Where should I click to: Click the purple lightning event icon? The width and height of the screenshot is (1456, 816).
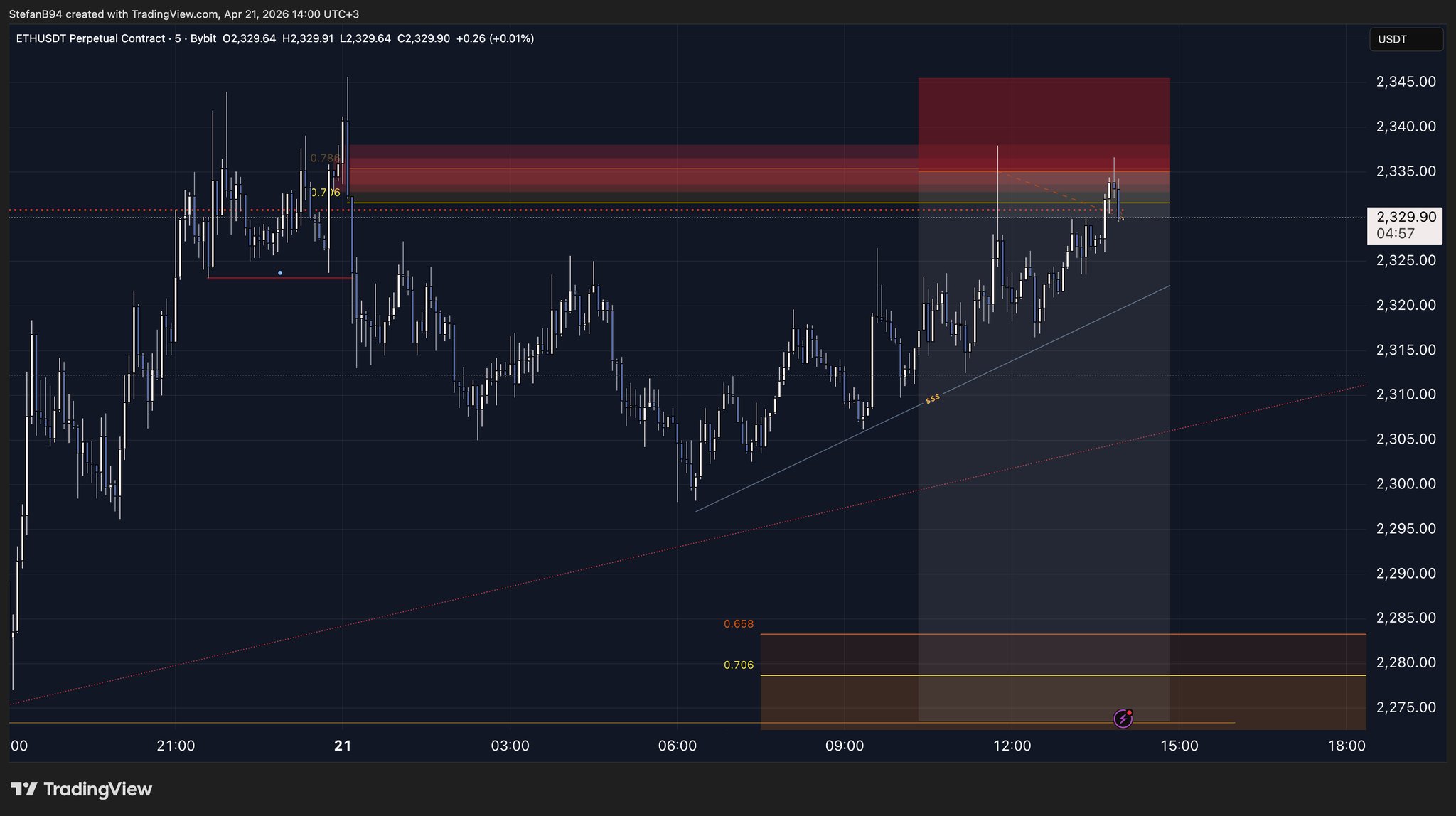tap(1123, 719)
